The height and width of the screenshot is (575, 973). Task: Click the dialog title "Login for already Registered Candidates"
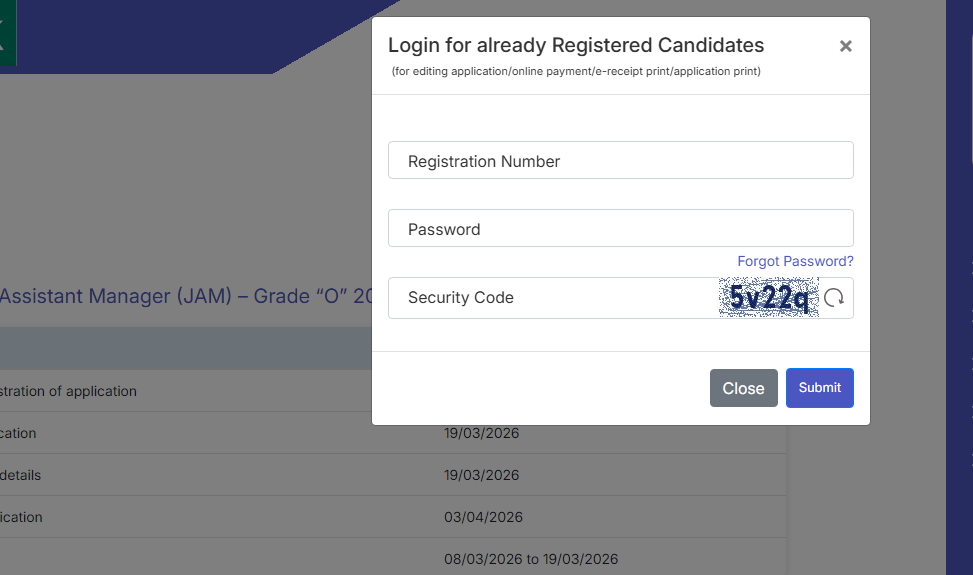(575, 45)
